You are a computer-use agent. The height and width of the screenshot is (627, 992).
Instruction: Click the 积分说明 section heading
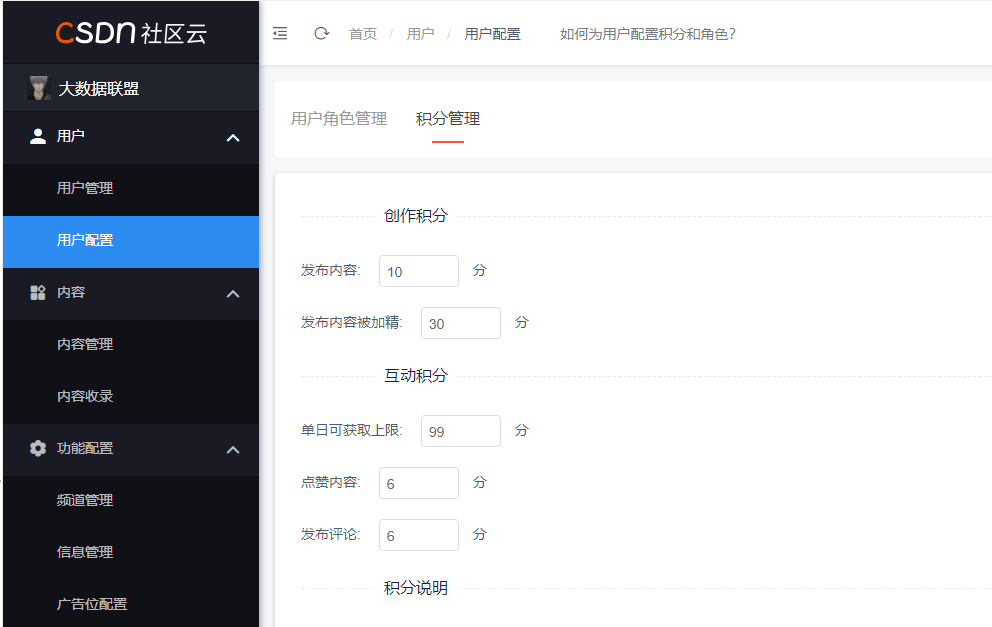(416, 588)
